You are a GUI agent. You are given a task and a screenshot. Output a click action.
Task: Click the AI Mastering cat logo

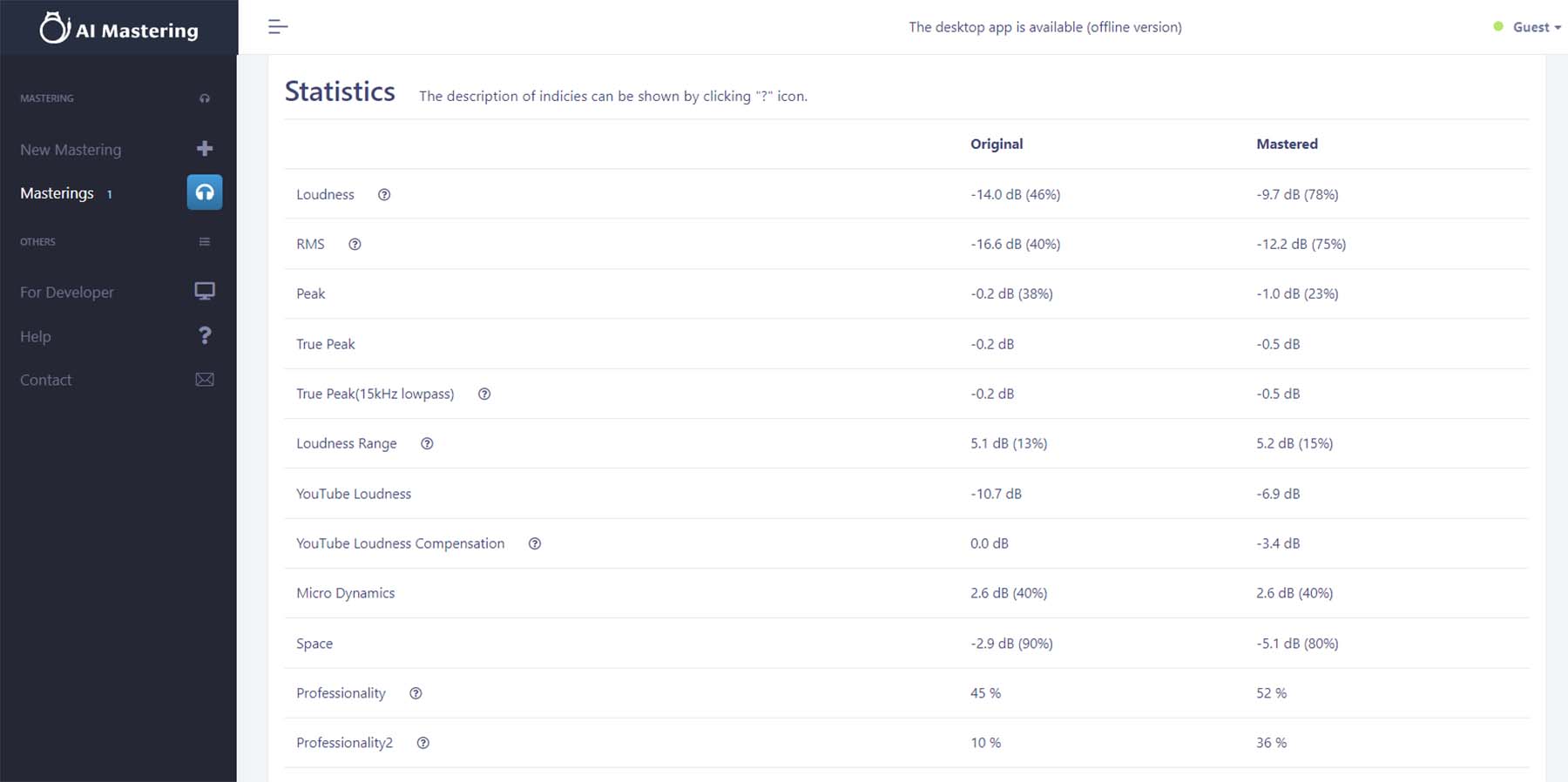tap(54, 26)
